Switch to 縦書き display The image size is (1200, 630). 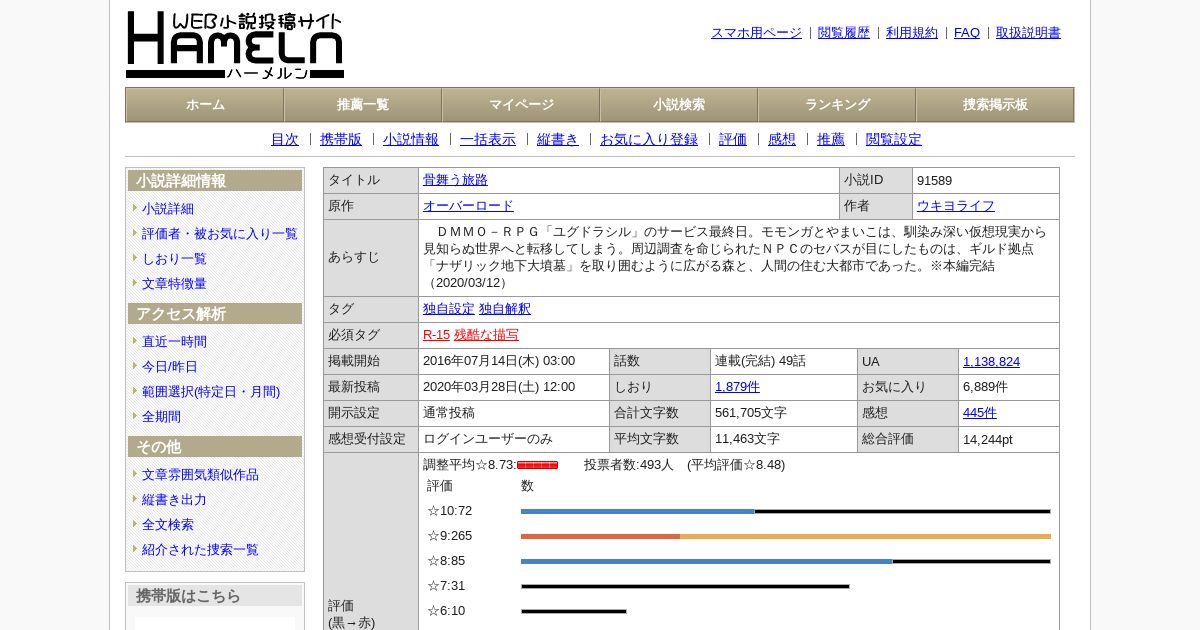pyautogui.click(x=558, y=140)
